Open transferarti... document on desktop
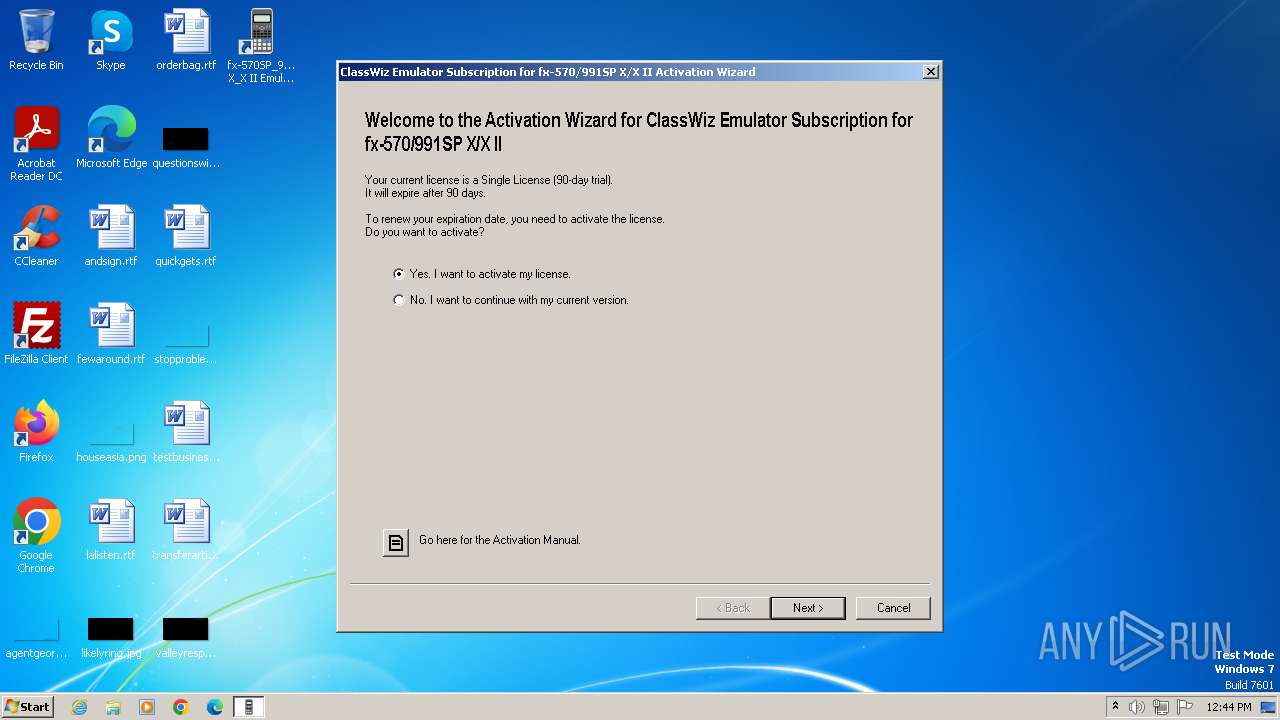Image resolution: width=1280 pixels, height=720 pixels. [186, 530]
